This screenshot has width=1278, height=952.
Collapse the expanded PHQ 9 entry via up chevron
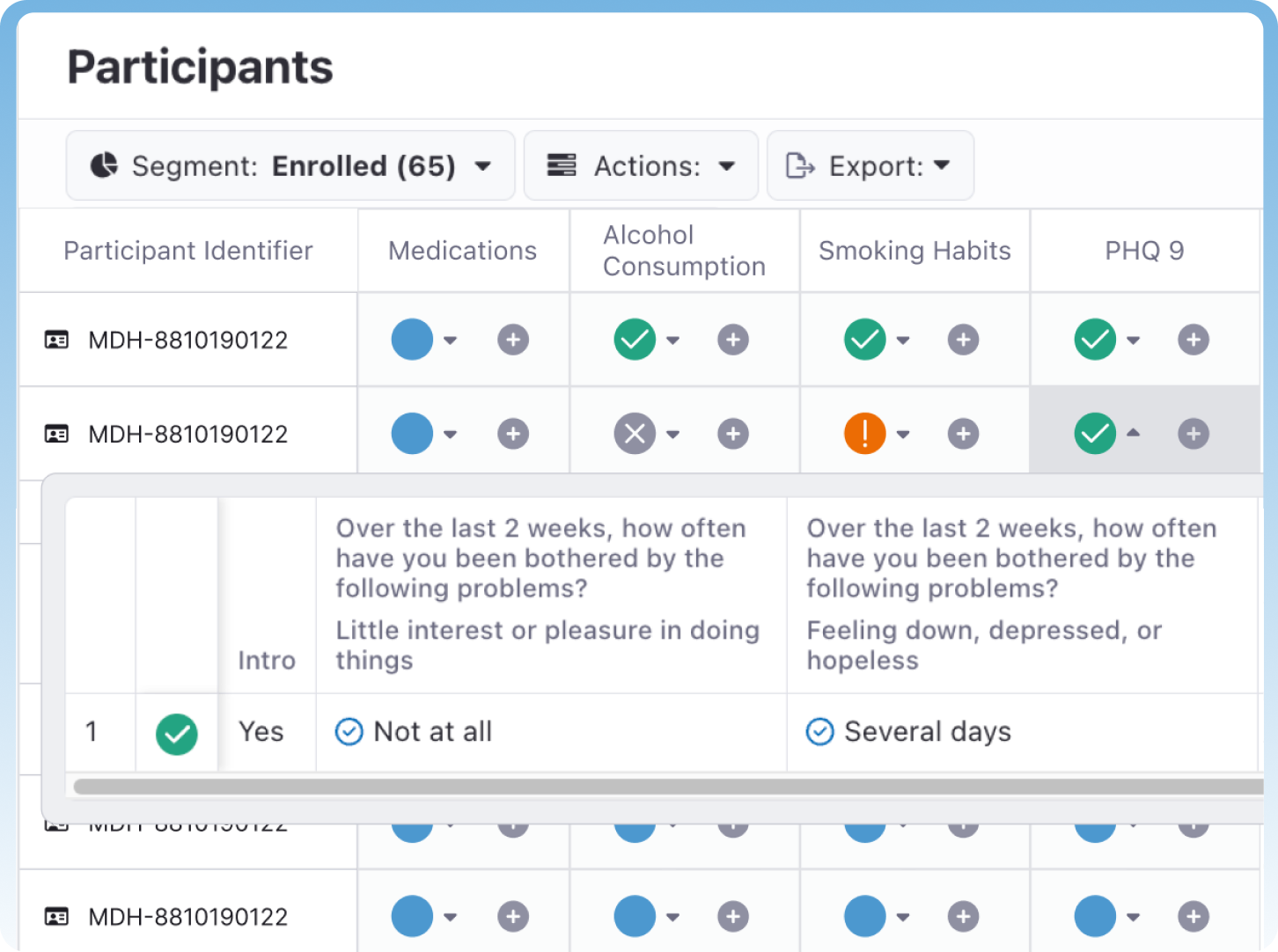coord(1134,433)
